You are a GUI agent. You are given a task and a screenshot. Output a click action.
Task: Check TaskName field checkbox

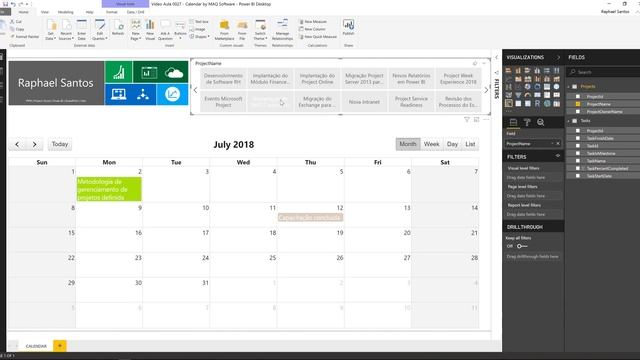[578, 161]
